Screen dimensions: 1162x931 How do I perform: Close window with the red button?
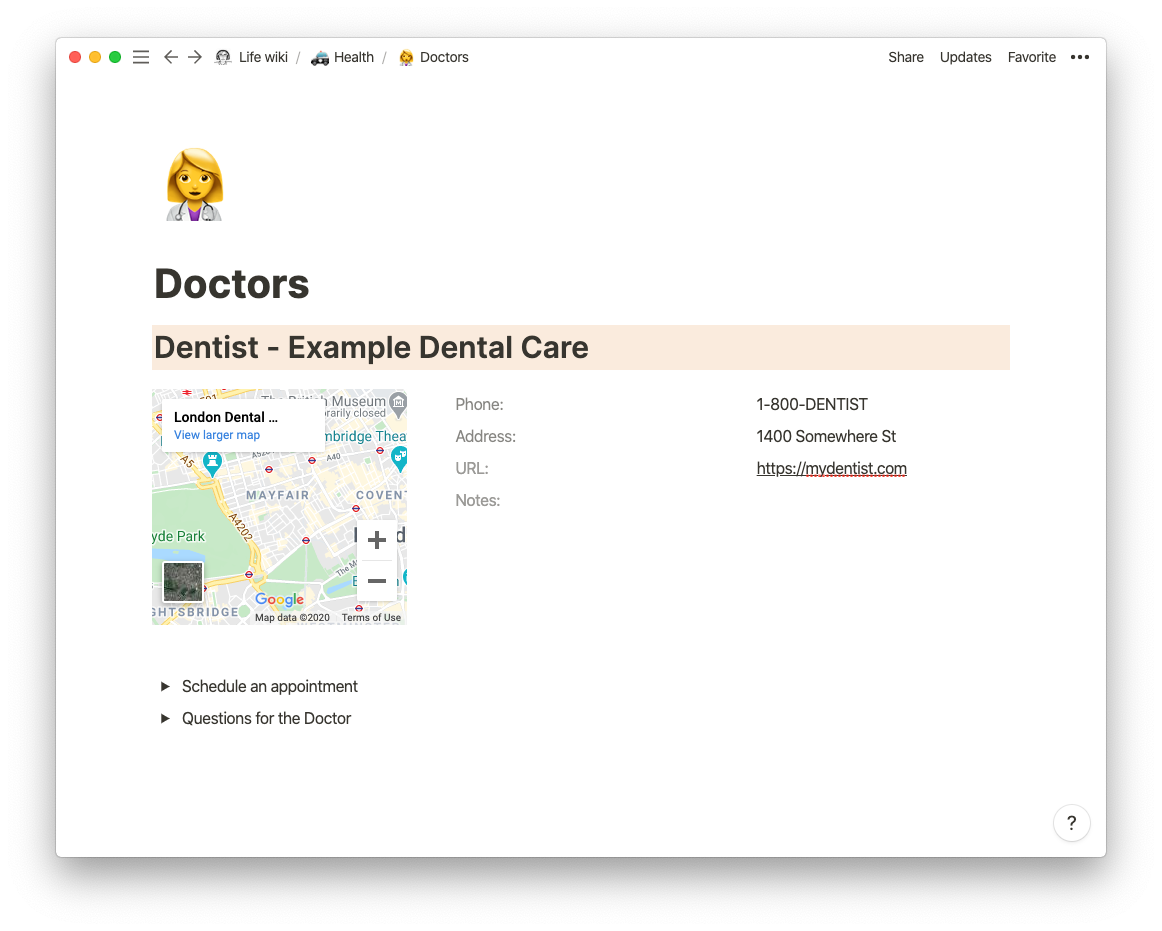75,57
